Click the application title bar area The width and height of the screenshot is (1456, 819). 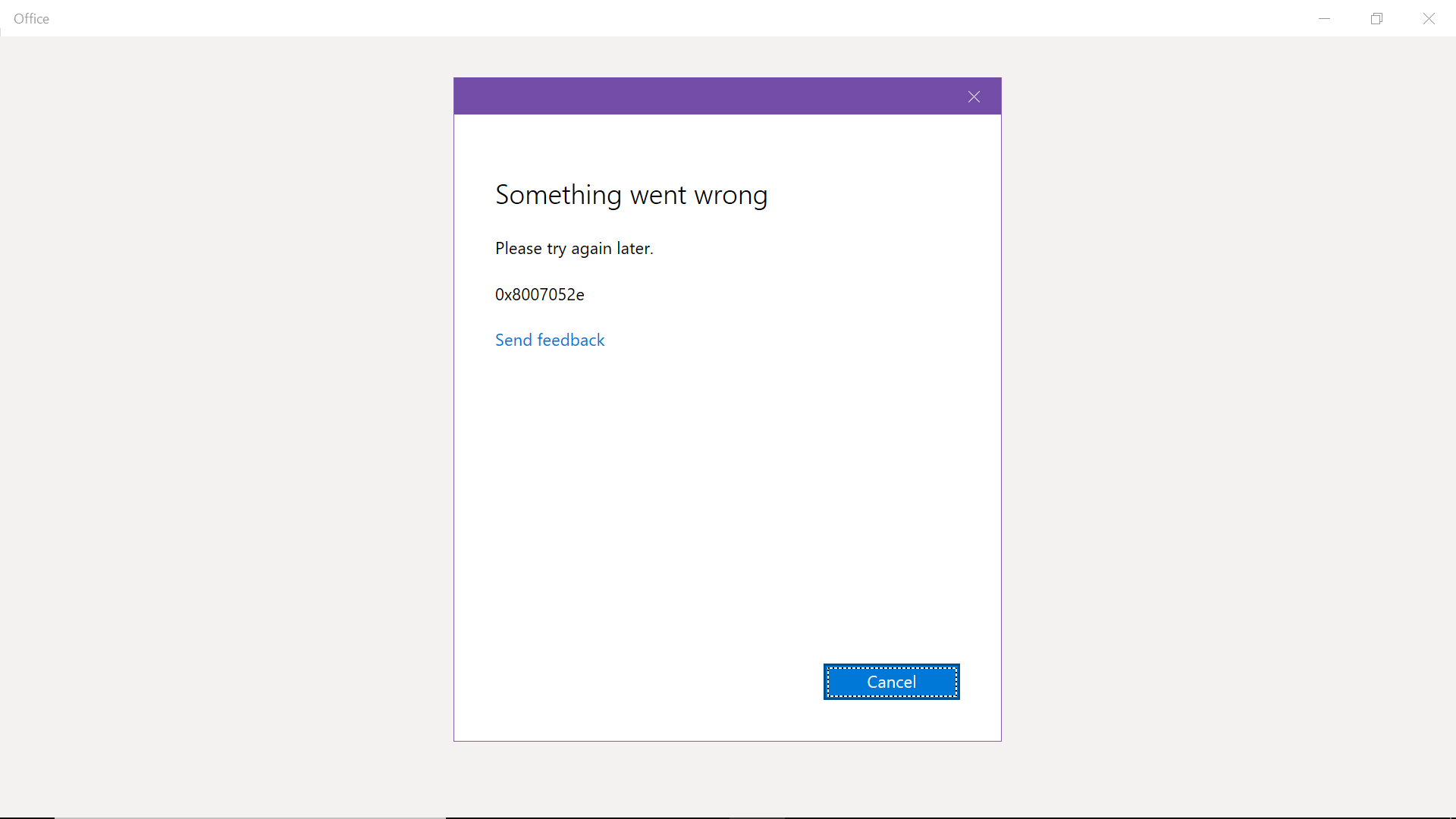[682, 18]
